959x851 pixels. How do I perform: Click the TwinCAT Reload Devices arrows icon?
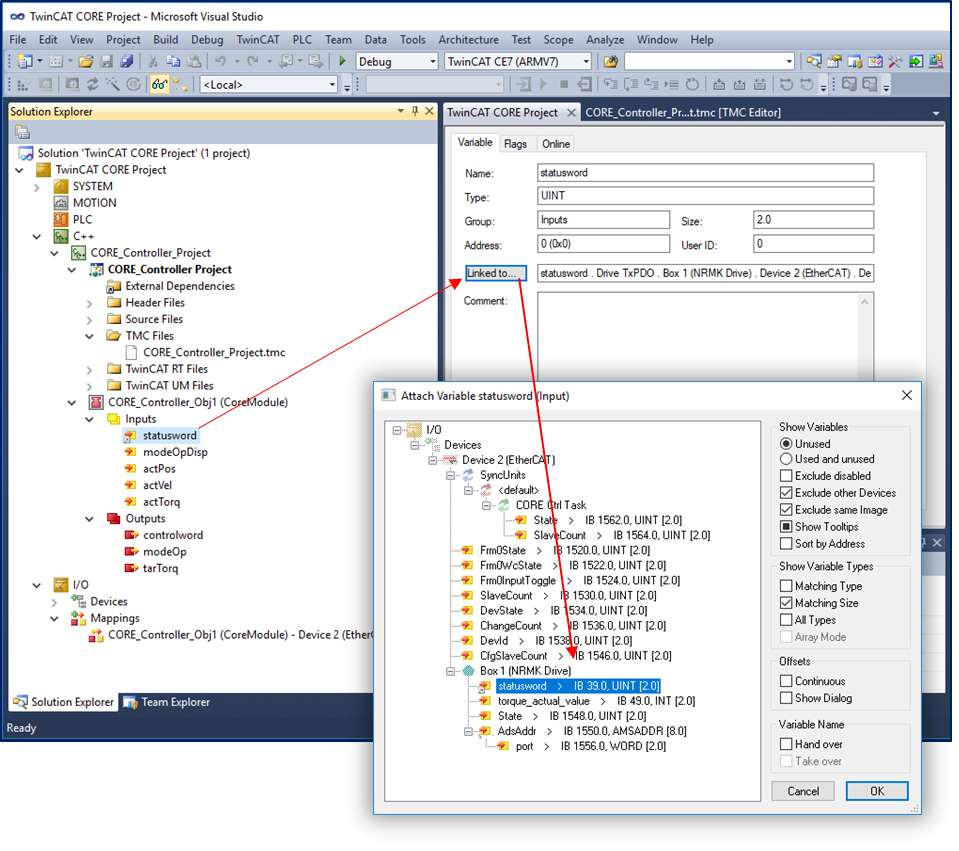pyautogui.click(x=92, y=84)
